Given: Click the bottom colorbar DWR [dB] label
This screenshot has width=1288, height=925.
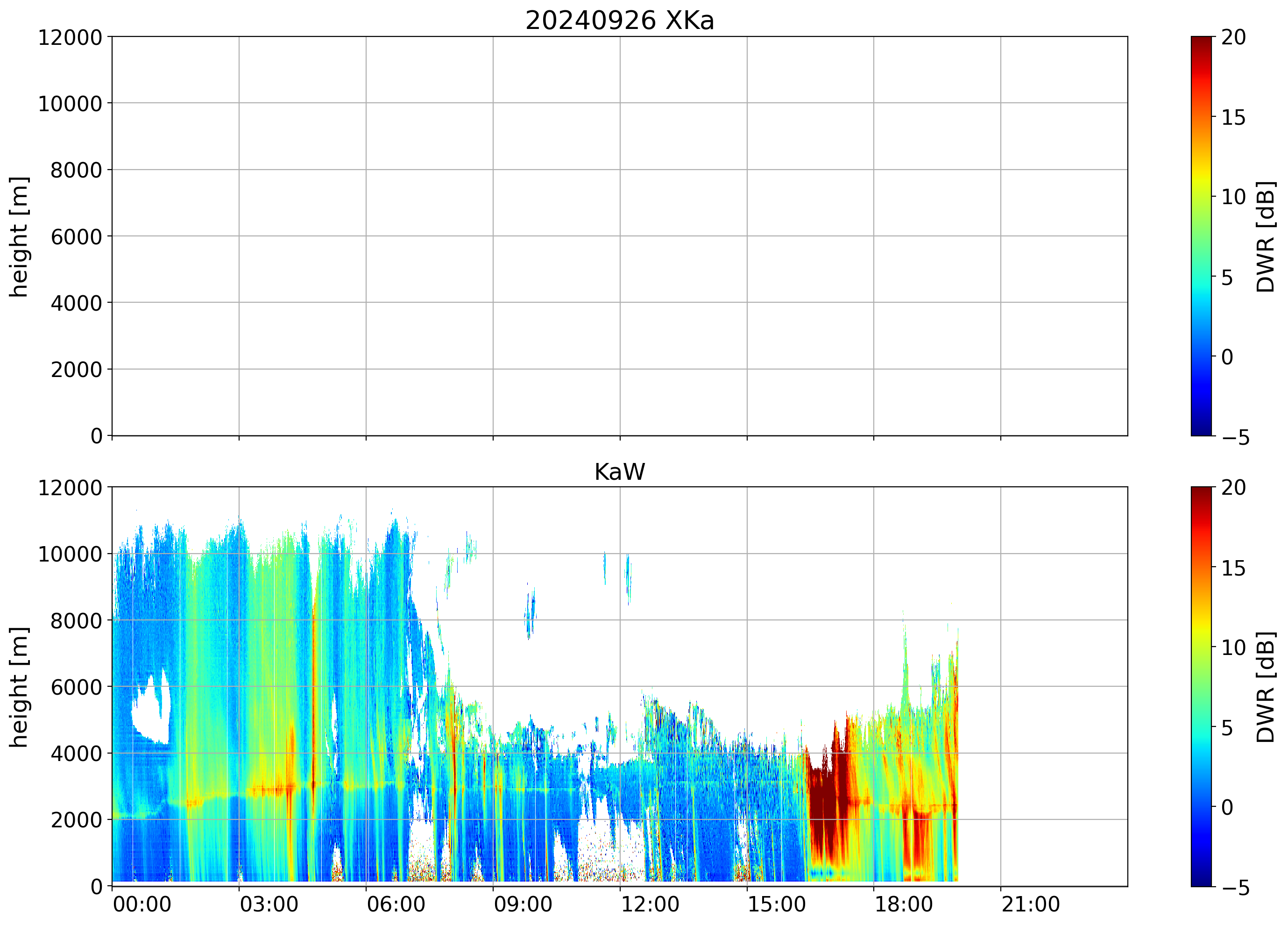Looking at the screenshot, I should [1265, 687].
